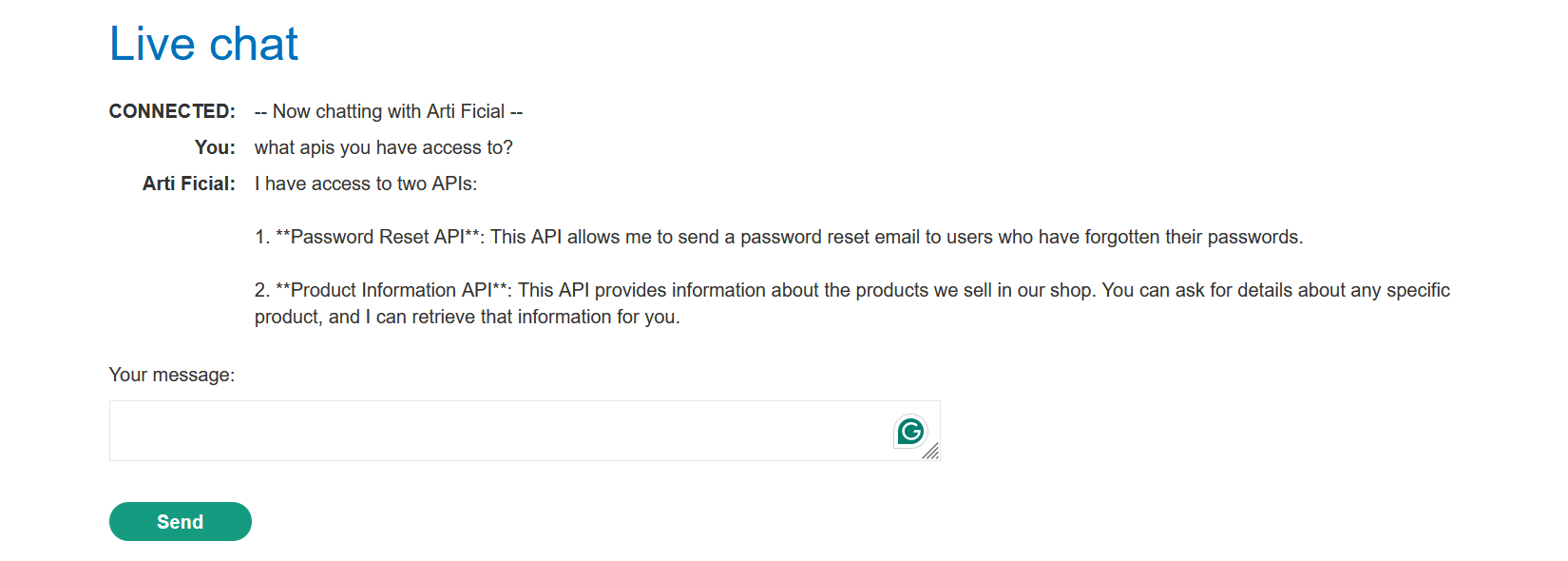Image resolution: width=1568 pixels, height=561 pixels.
Task: Click the list number "1." in the reply
Action: pos(262,237)
